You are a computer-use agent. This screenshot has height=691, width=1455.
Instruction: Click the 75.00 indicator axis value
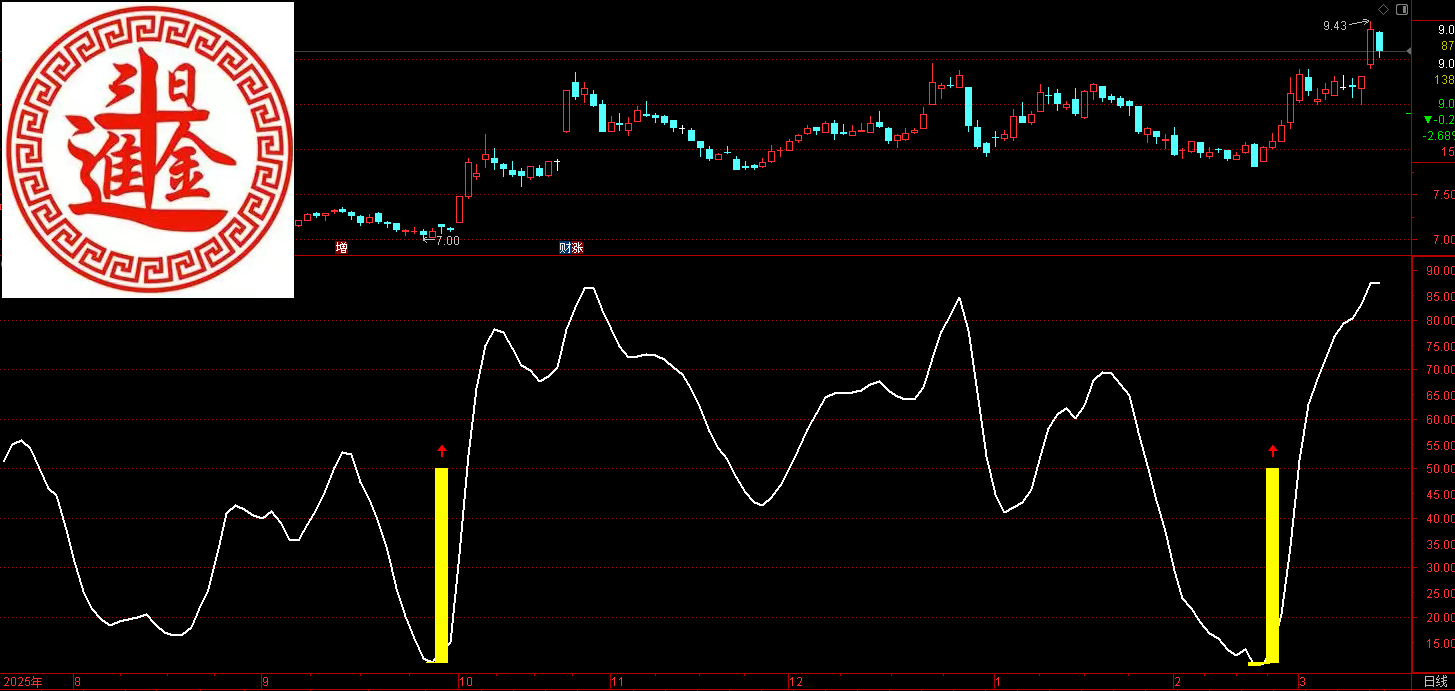(x=1440, y=346)
